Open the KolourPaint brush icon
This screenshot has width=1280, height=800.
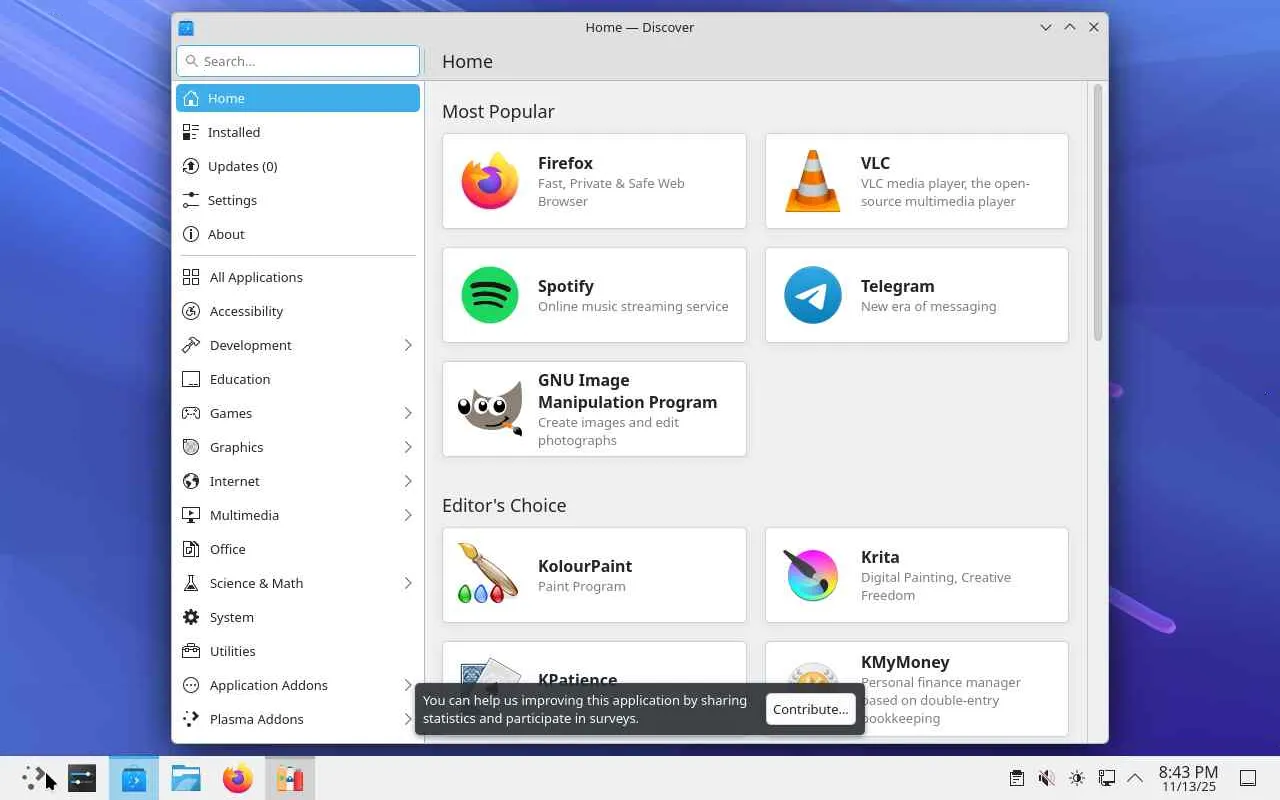487,573
